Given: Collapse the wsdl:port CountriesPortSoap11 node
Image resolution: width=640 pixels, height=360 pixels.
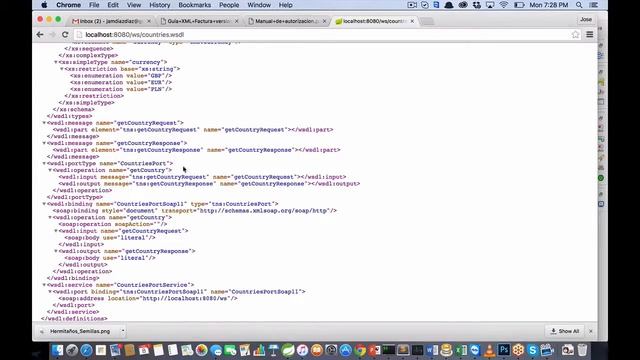Looking at the screenshot, I should click(50, 291).
